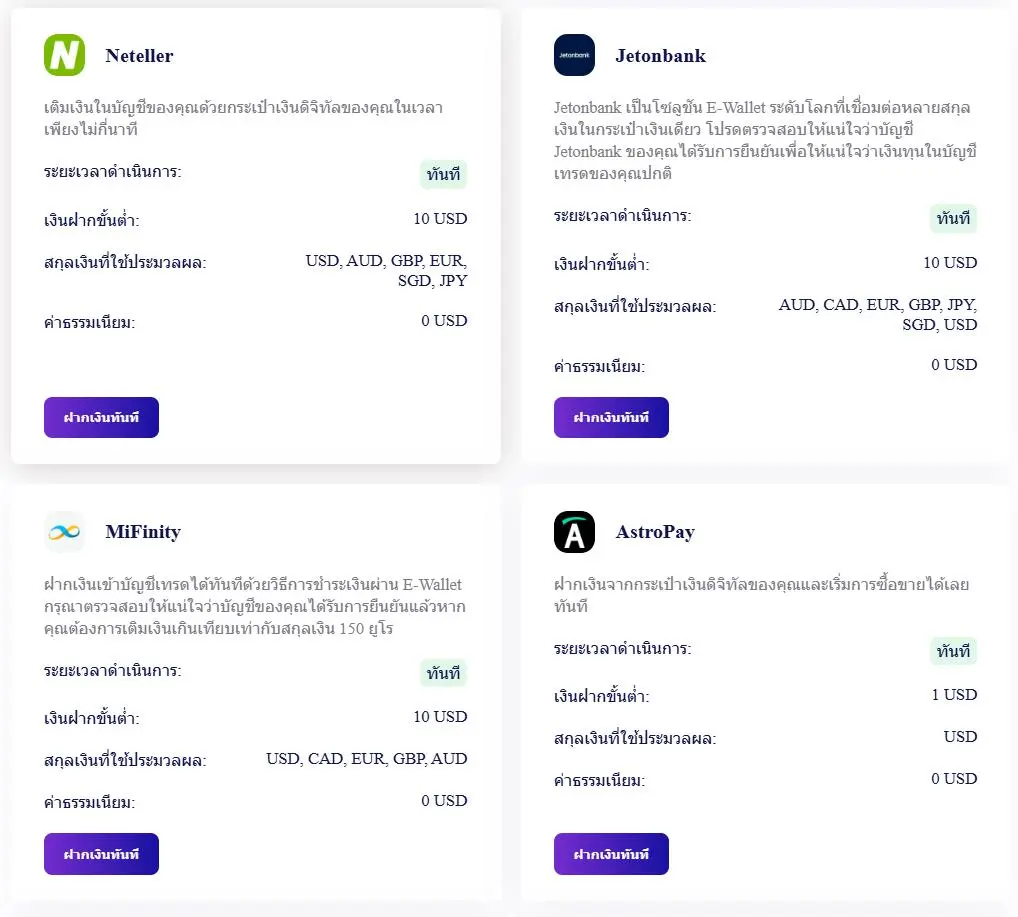Open the Jetonbank card title
This screenshot has width=1018, height=917.
click(660, 56)
